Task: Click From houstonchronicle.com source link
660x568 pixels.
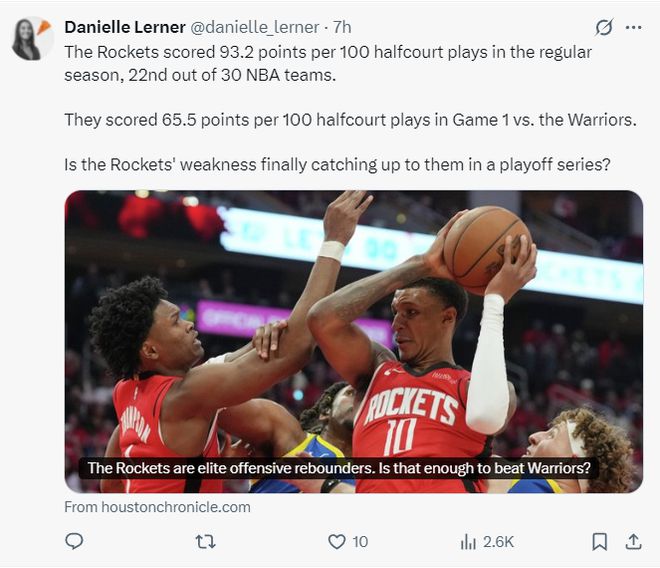Action: (x=157, y=507)
